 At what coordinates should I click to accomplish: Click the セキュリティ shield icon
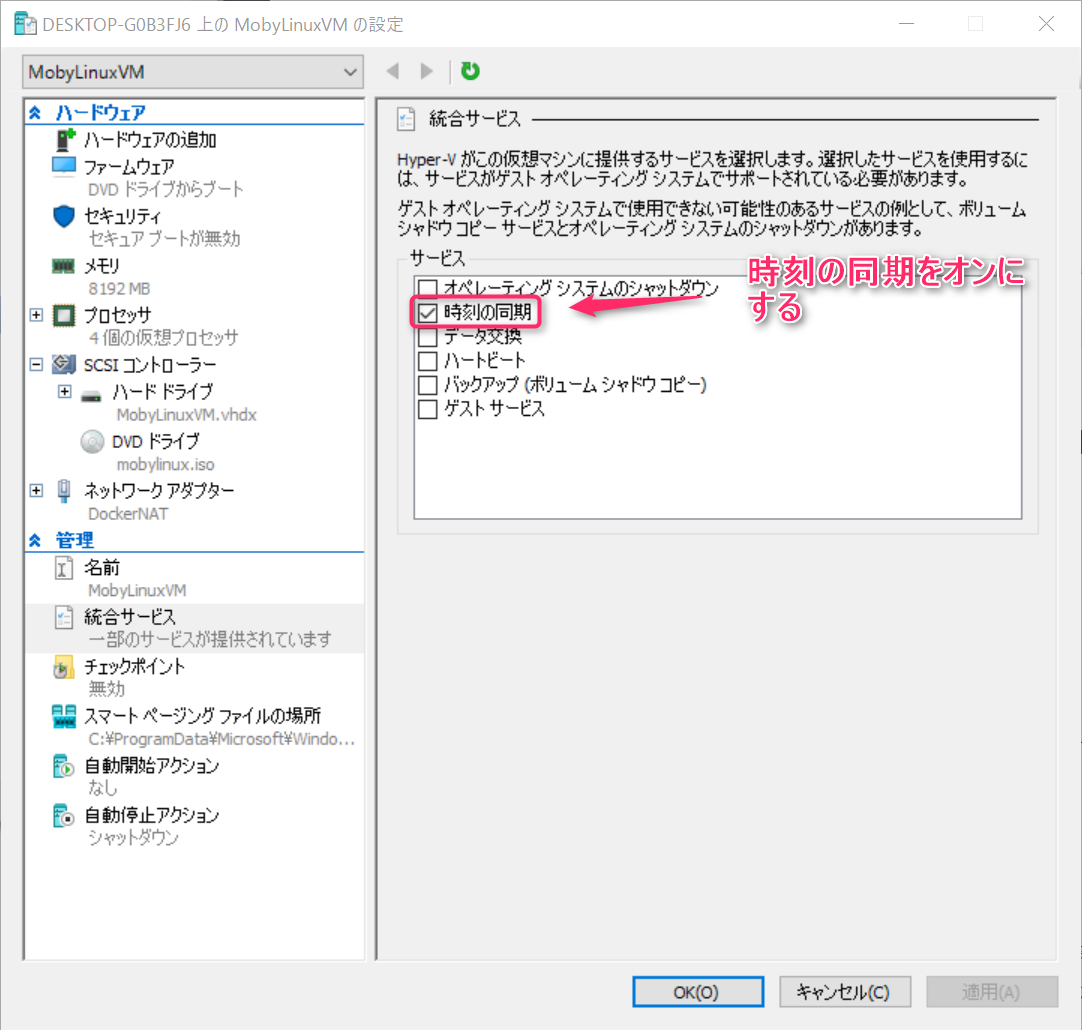[64, 216]
